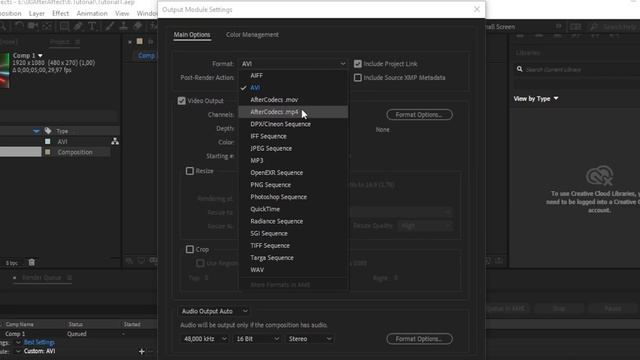The image size is (640, 360).
Task: Select the Render Queue tab
Action: [x=42, y=278]
